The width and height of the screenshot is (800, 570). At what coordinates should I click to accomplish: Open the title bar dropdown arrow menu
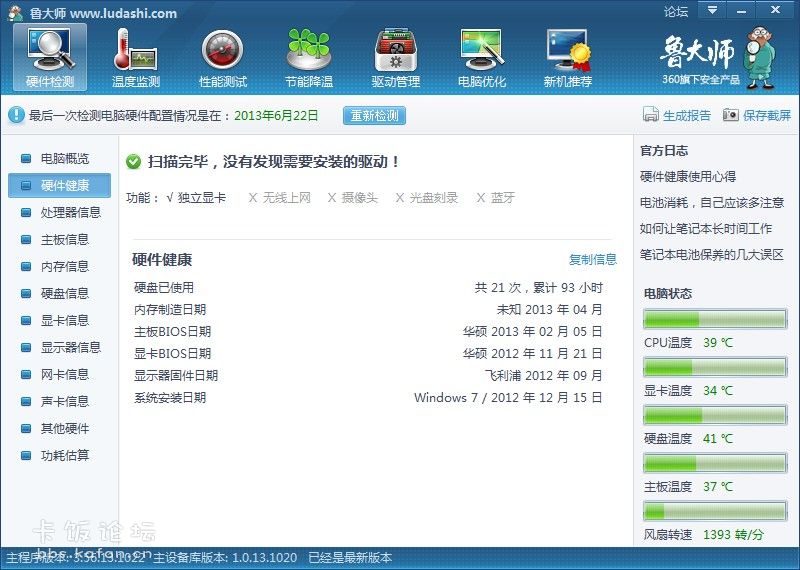click(712, 10)
